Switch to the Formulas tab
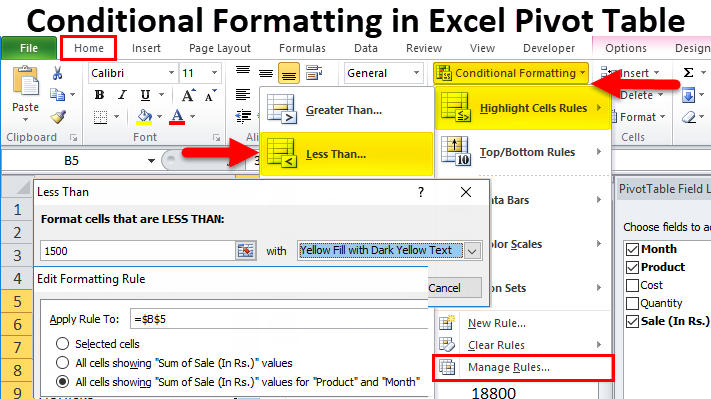This screenshot has height=399, width=711. 302,48
